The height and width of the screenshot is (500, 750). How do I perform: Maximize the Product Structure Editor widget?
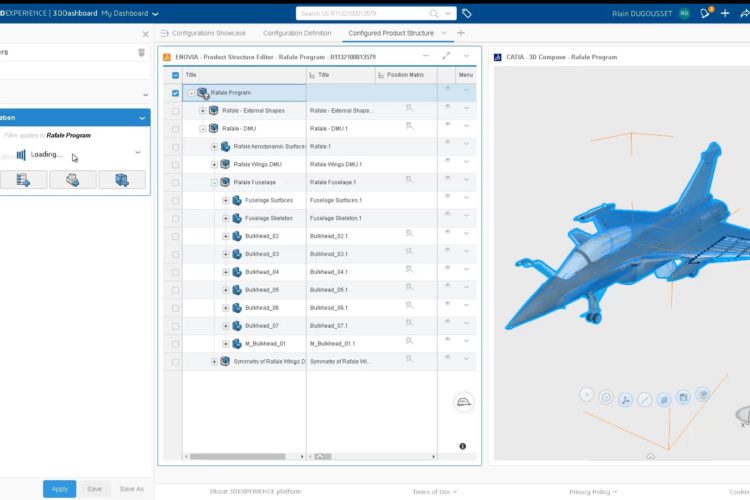pos(446,56)
